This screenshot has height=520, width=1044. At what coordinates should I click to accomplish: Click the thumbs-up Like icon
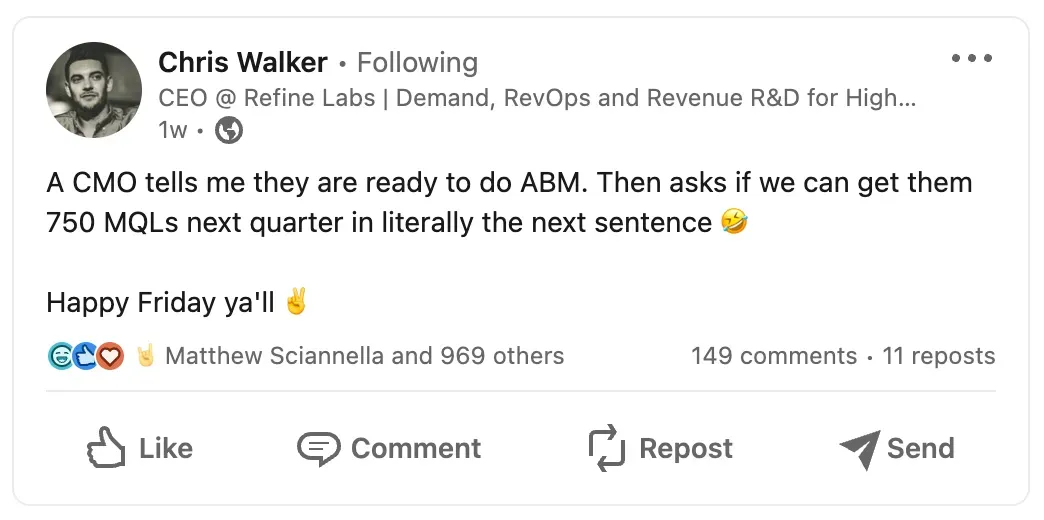(106, 449)
